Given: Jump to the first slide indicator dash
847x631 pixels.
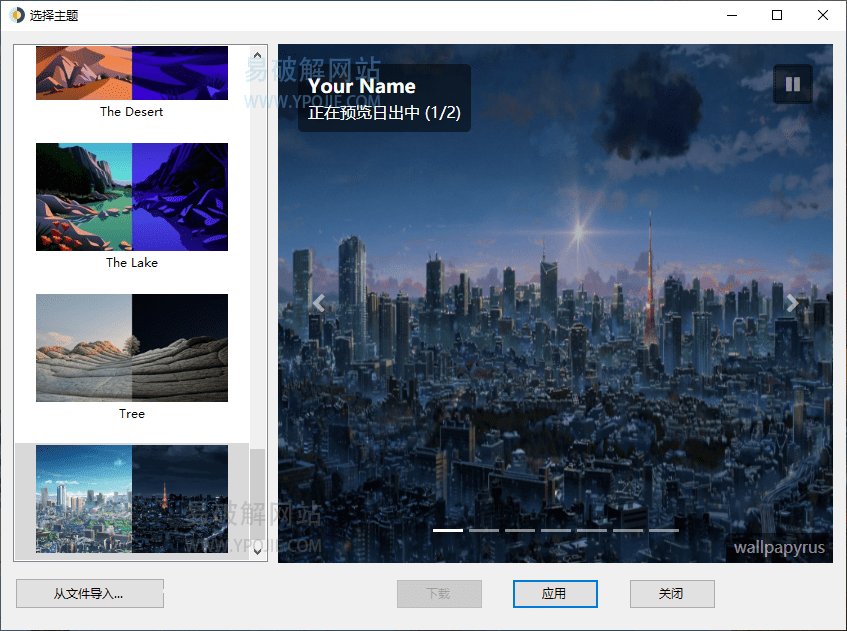Looking at the screenshot, I should pyautogui.click(x=448, y=530).
